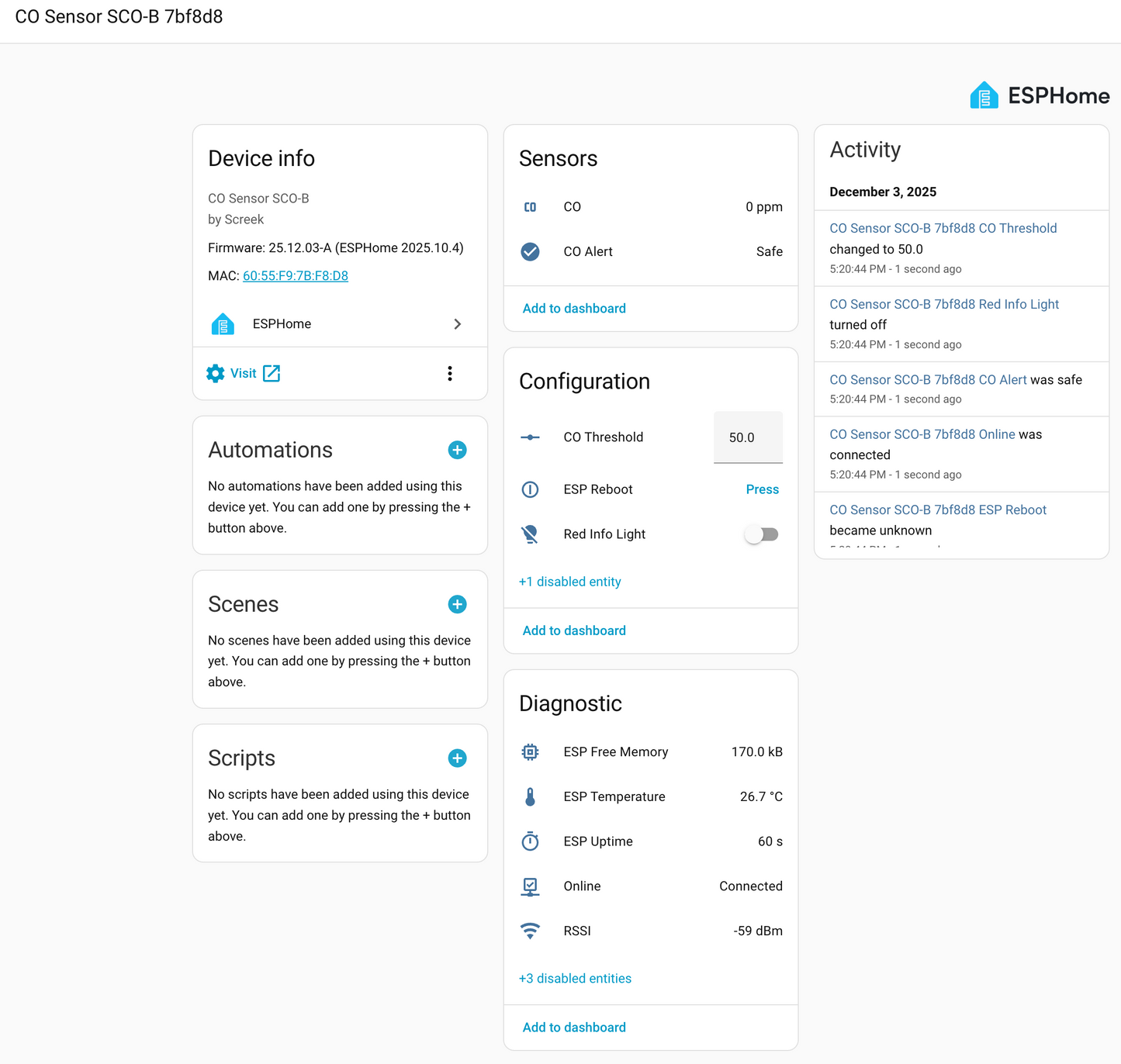
Task: Expand the ESPHome integration chevron
Action: coord(457,324)
